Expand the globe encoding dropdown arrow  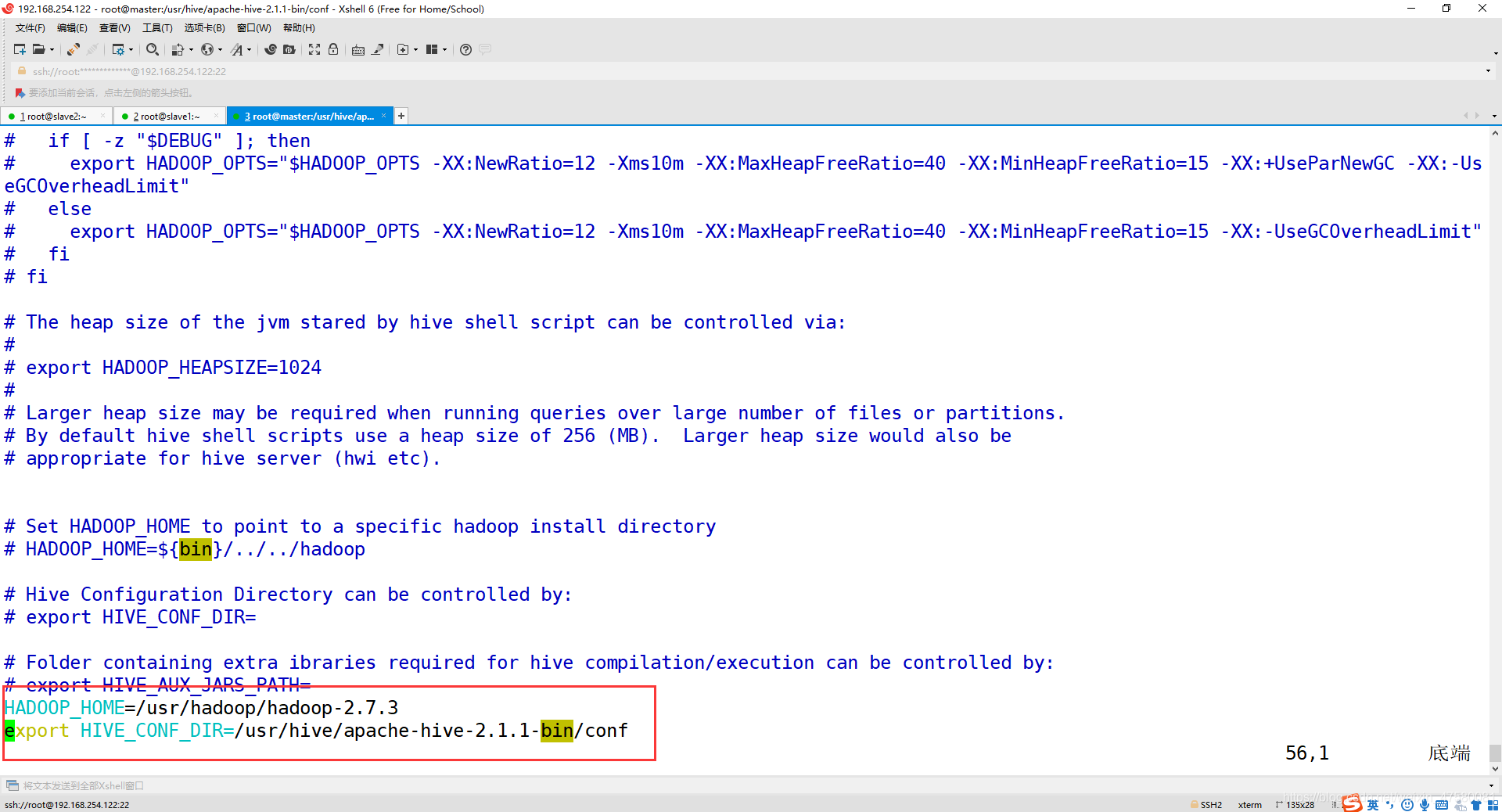[x=220, y=49]
